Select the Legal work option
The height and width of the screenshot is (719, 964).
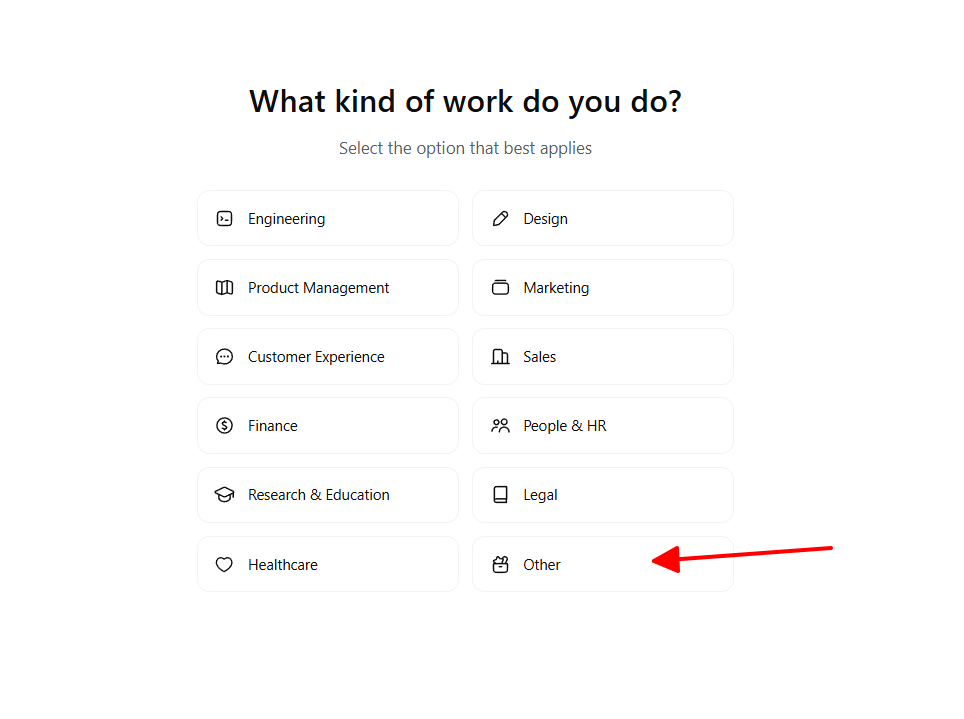[602, 495]
